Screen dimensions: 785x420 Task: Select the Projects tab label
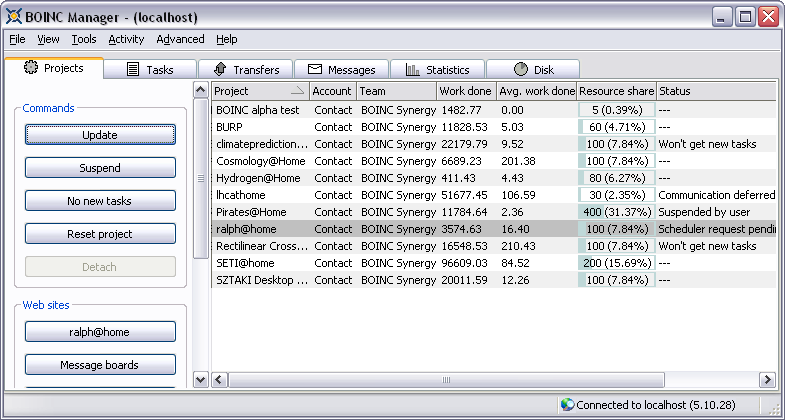click(x=64, y=68)
